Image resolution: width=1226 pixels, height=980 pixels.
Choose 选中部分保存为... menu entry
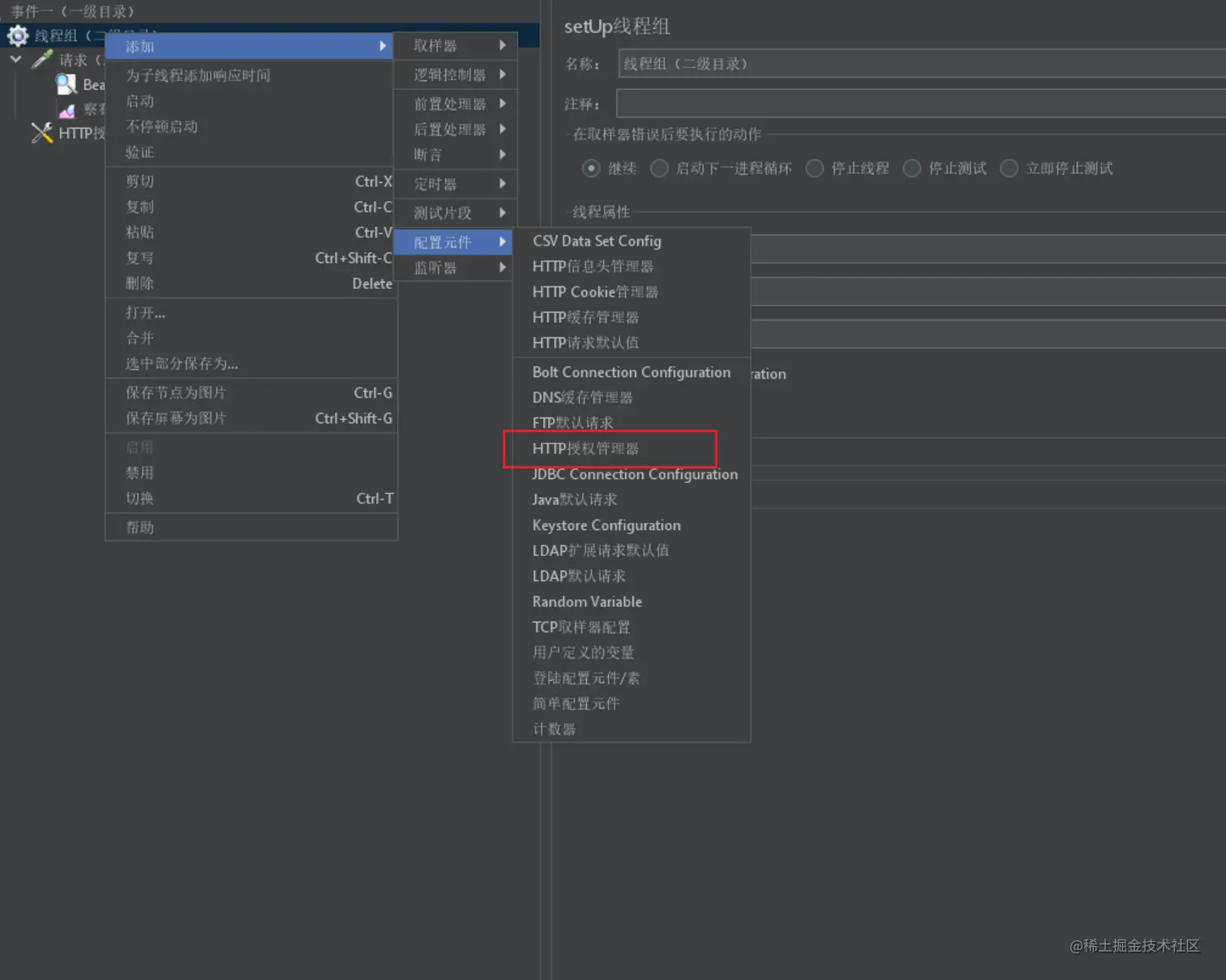click(251, 364)
